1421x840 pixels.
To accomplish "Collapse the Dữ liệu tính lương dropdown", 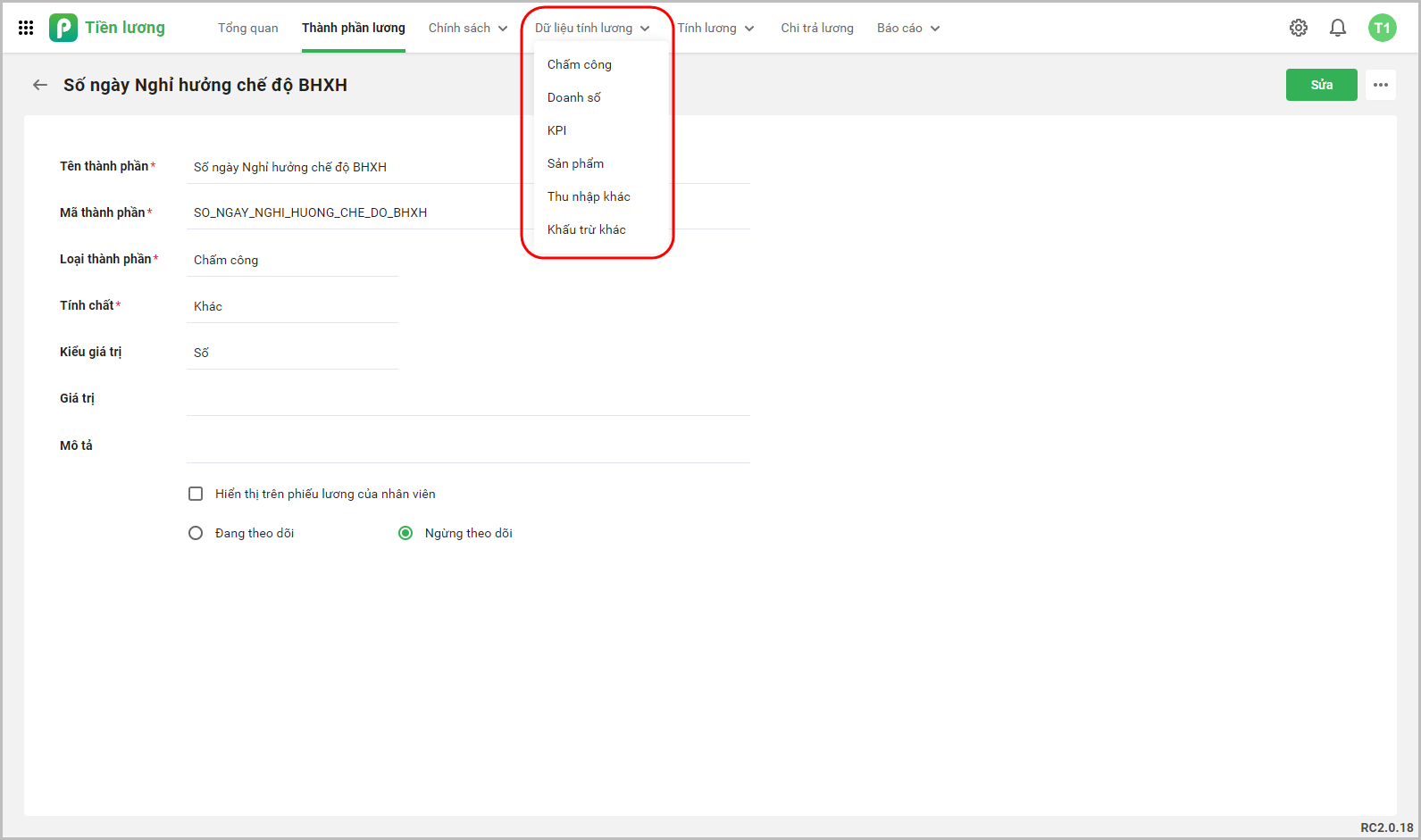I will click(x=592, y=28).
